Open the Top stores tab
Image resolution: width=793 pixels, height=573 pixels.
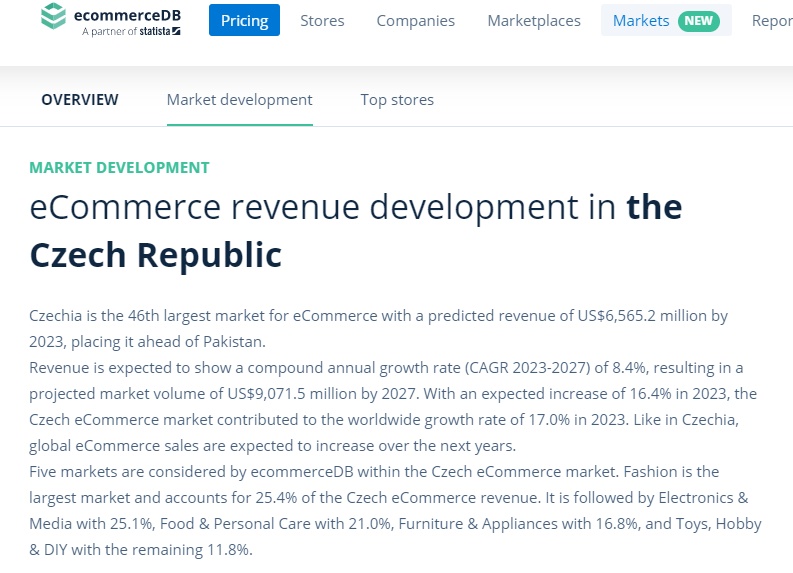(397, 99)
